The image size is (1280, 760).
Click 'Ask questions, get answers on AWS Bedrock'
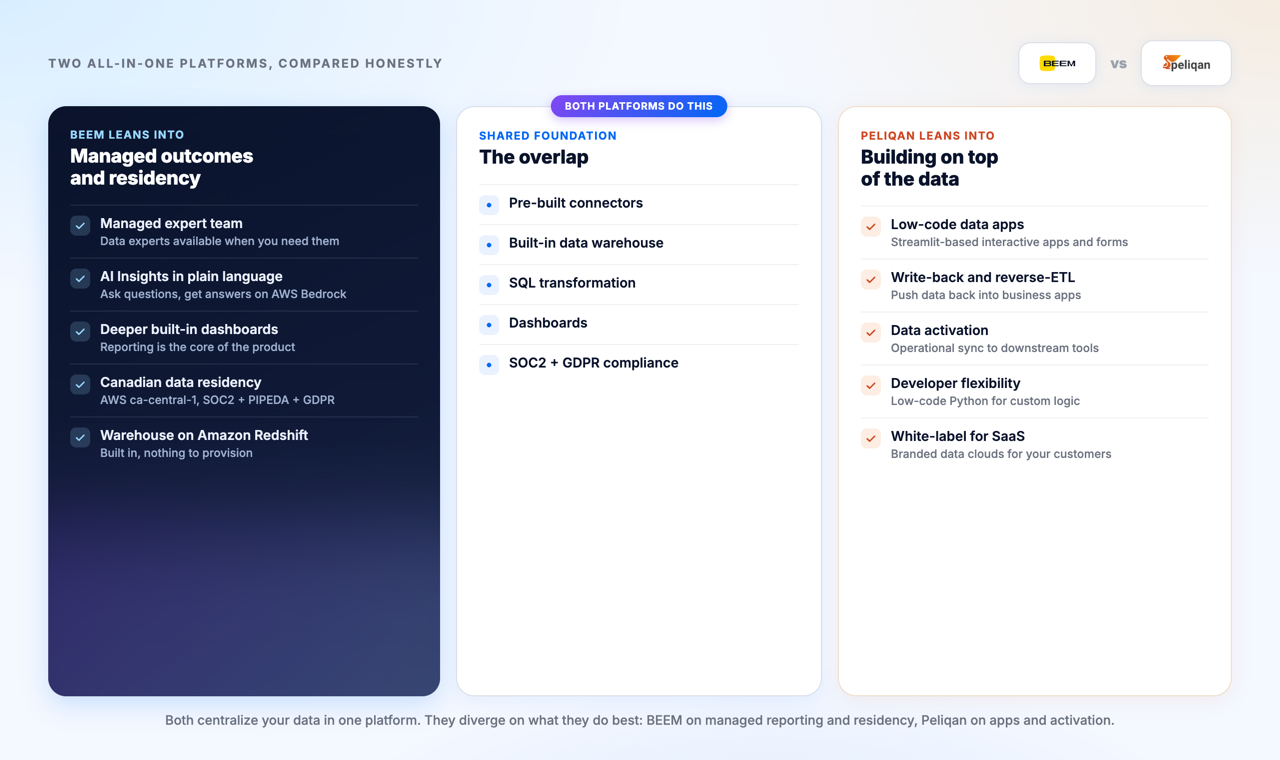point(223,295)
